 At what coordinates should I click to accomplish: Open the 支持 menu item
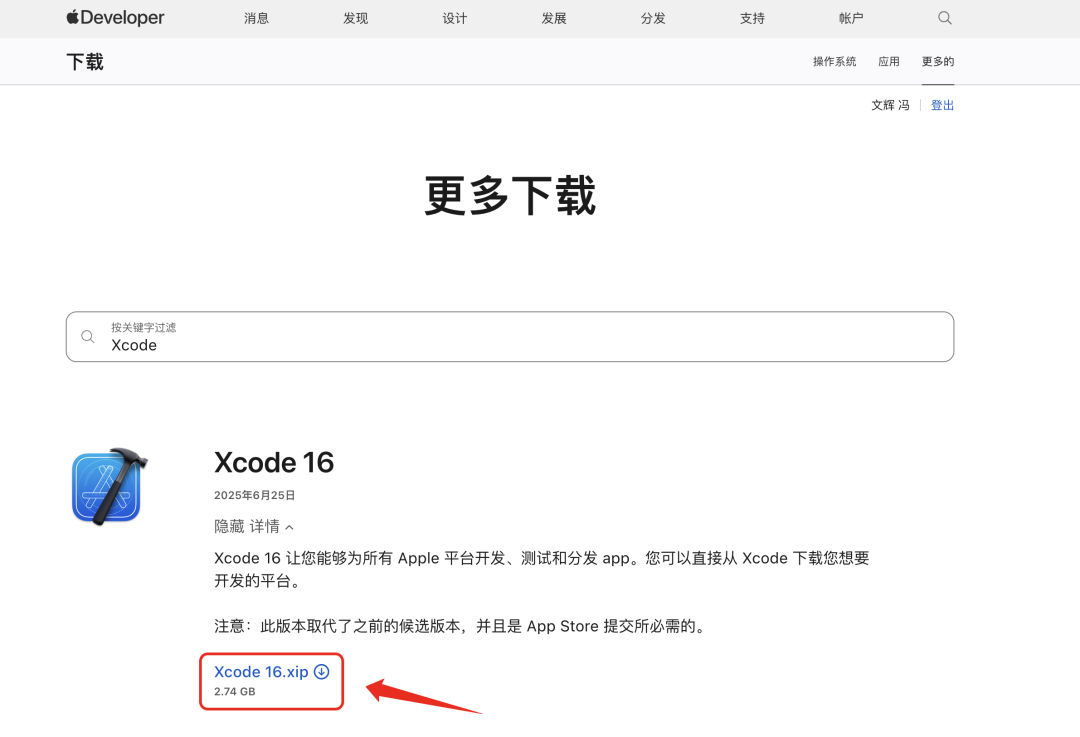tap(752, 19)
